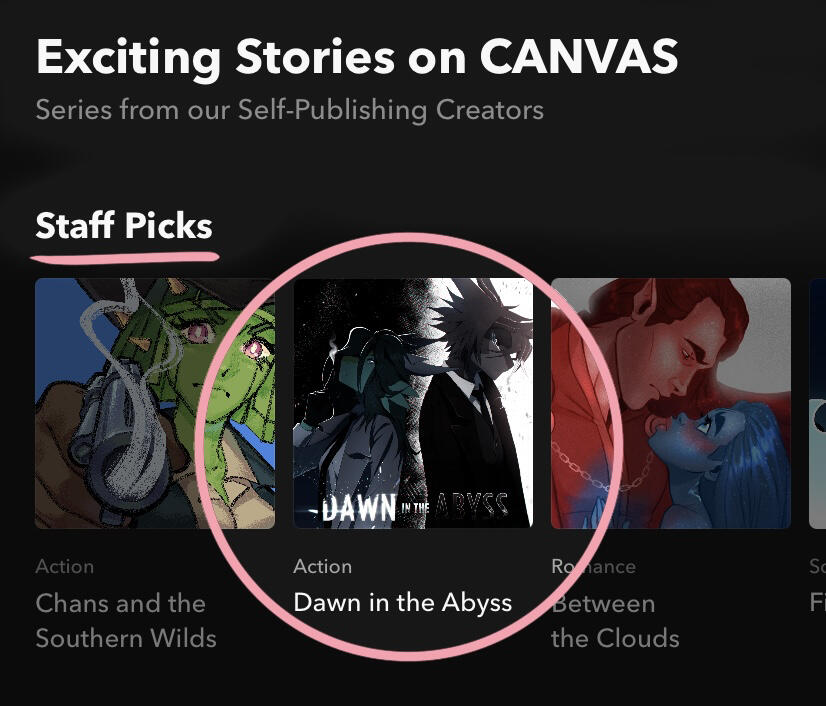Open Dawn in the Abyss cover thumbnail
Screen dimensions: 826x706
[413, 403]
